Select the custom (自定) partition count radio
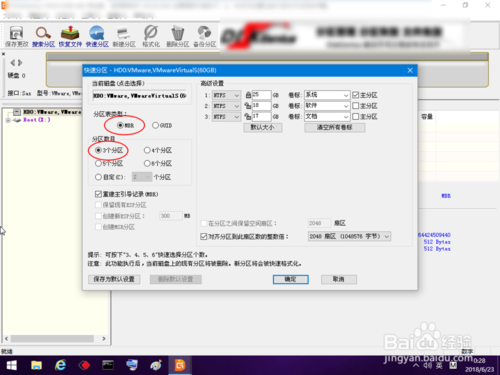Screen dimensions: 500x375 point(98,177)
